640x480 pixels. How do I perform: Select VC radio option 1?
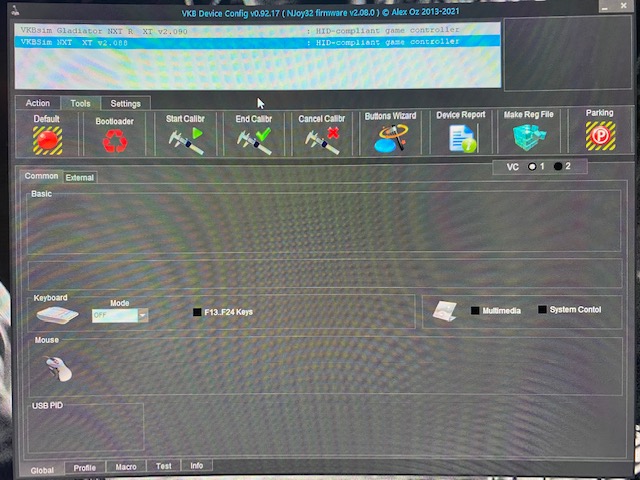(532, 166)
